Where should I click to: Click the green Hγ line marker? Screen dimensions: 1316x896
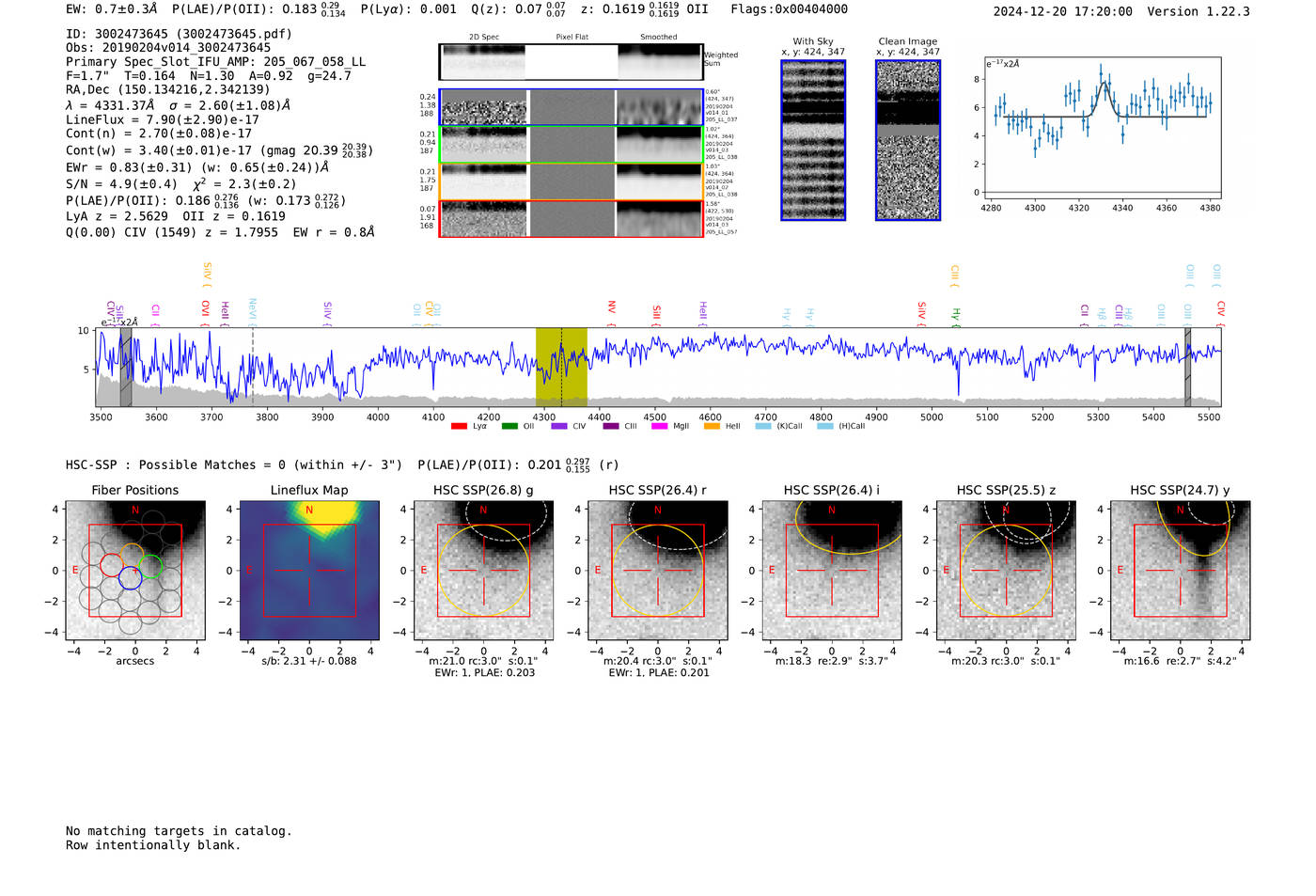click(956, 316)
